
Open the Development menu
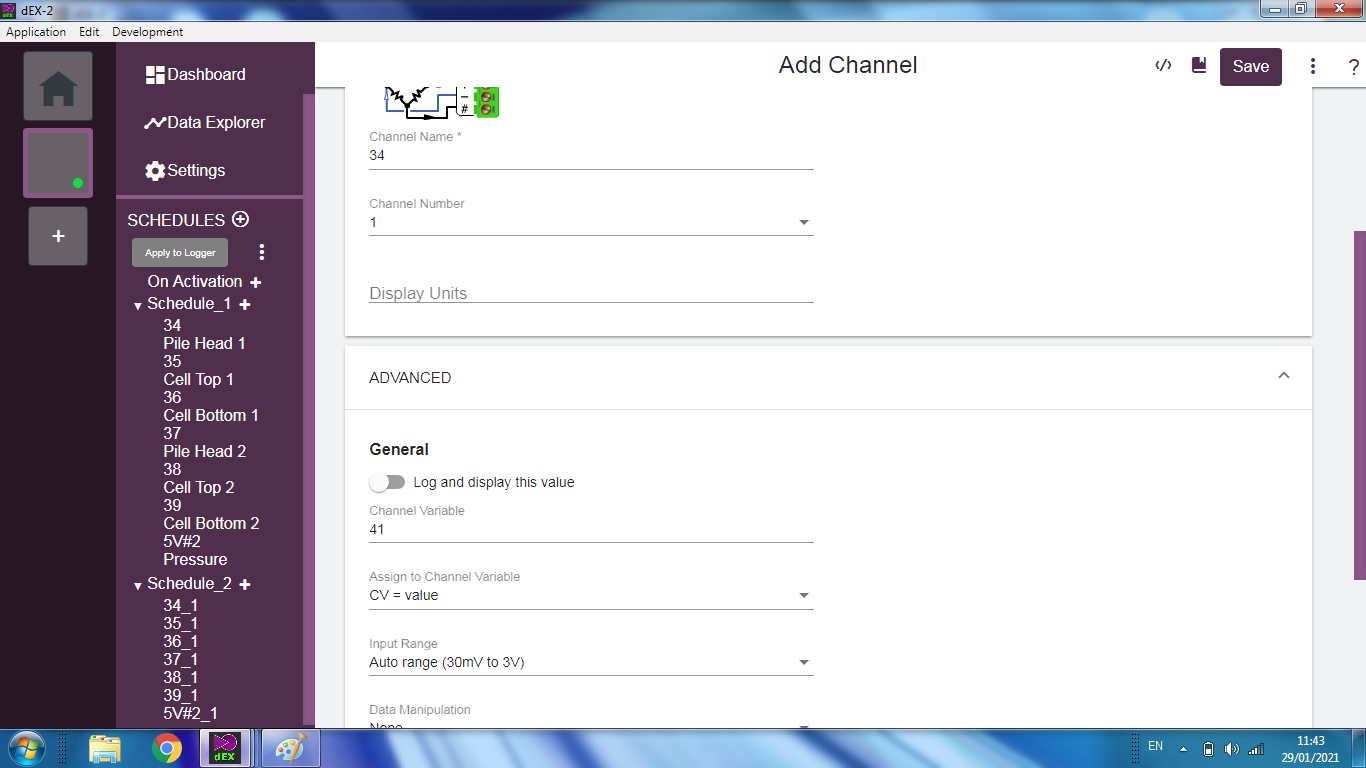point(147,32)
